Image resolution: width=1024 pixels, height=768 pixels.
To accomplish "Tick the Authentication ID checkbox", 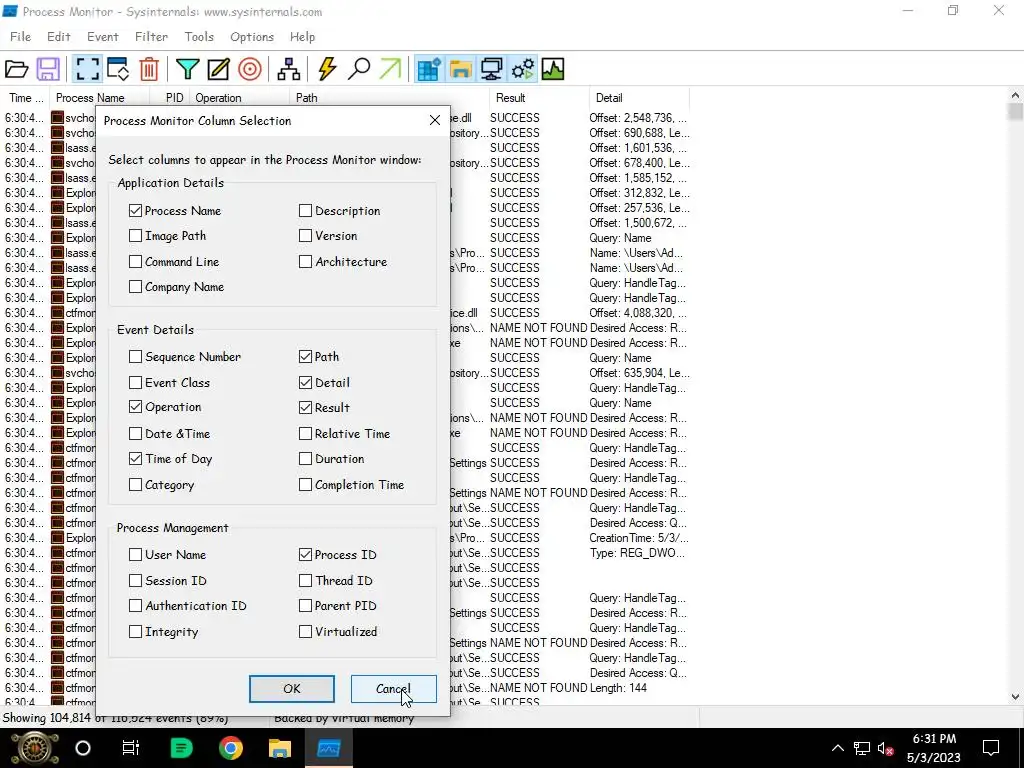I will tap(135, 605).
